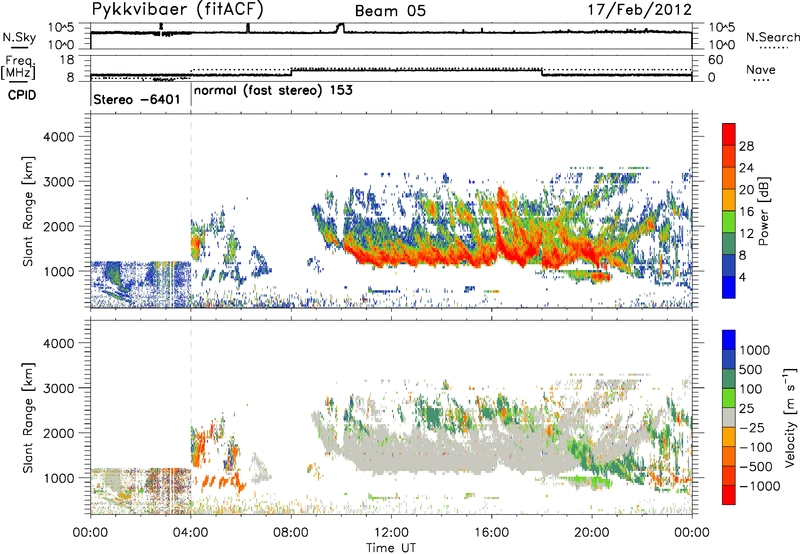Click the Velocity [m s-1] colorbar title
Viewport: 800px width, 554px height.
pyautogui.click(x=790, y=417)
